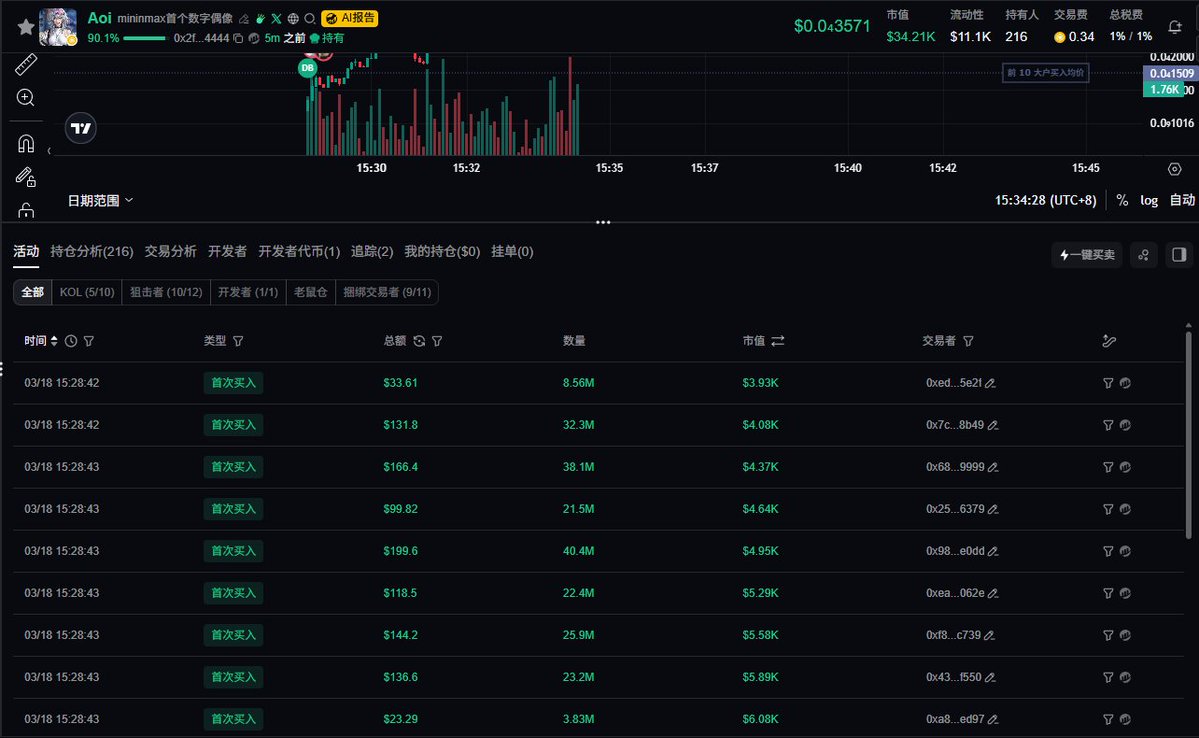
Task: Open trader address 0xed...5e2f
Action: pos(954,383)
